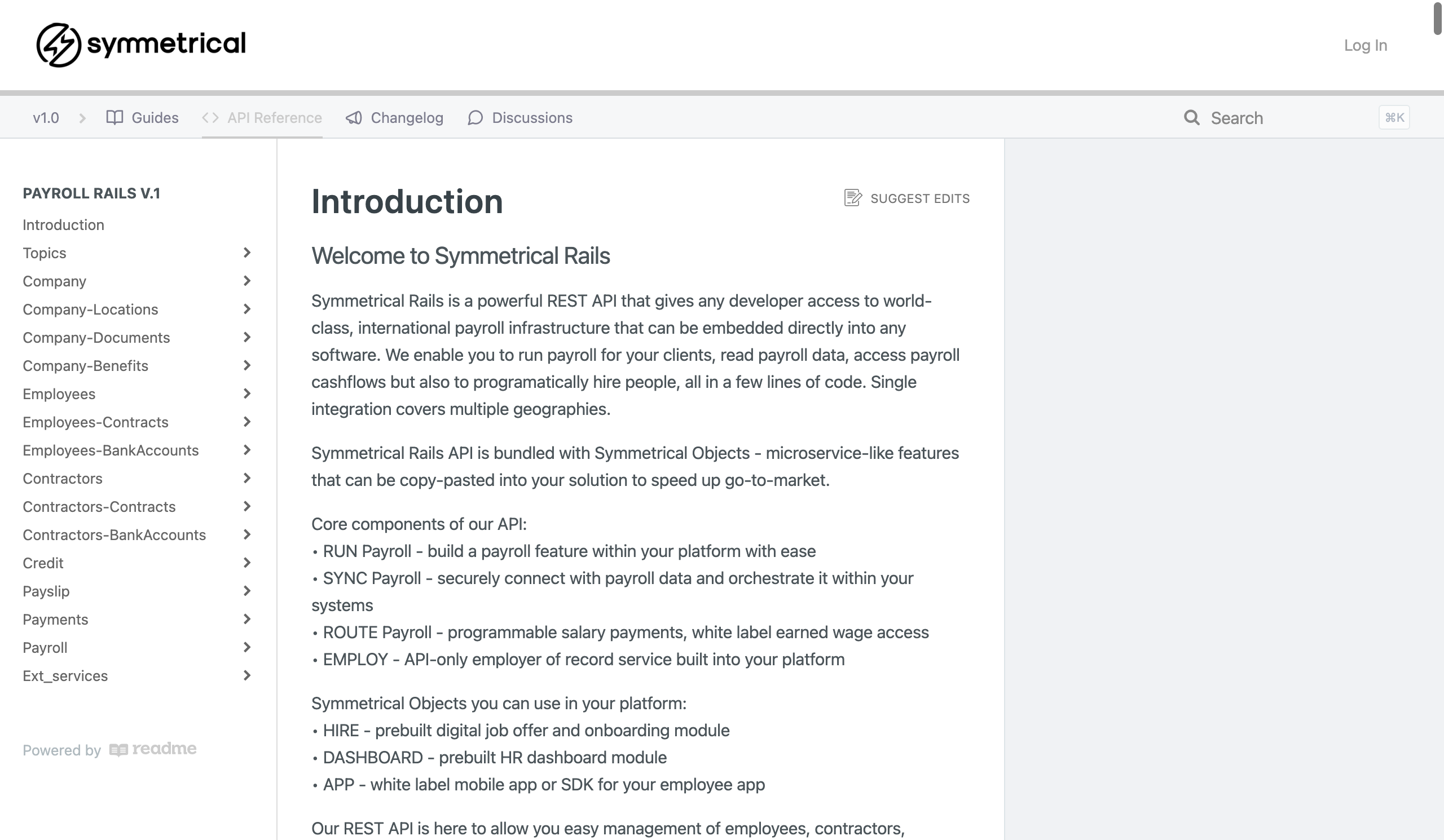The width and height of the screenshot is (1444, 840).
Task: Click the 'Introduction' page title
Action: coord(407,202)
